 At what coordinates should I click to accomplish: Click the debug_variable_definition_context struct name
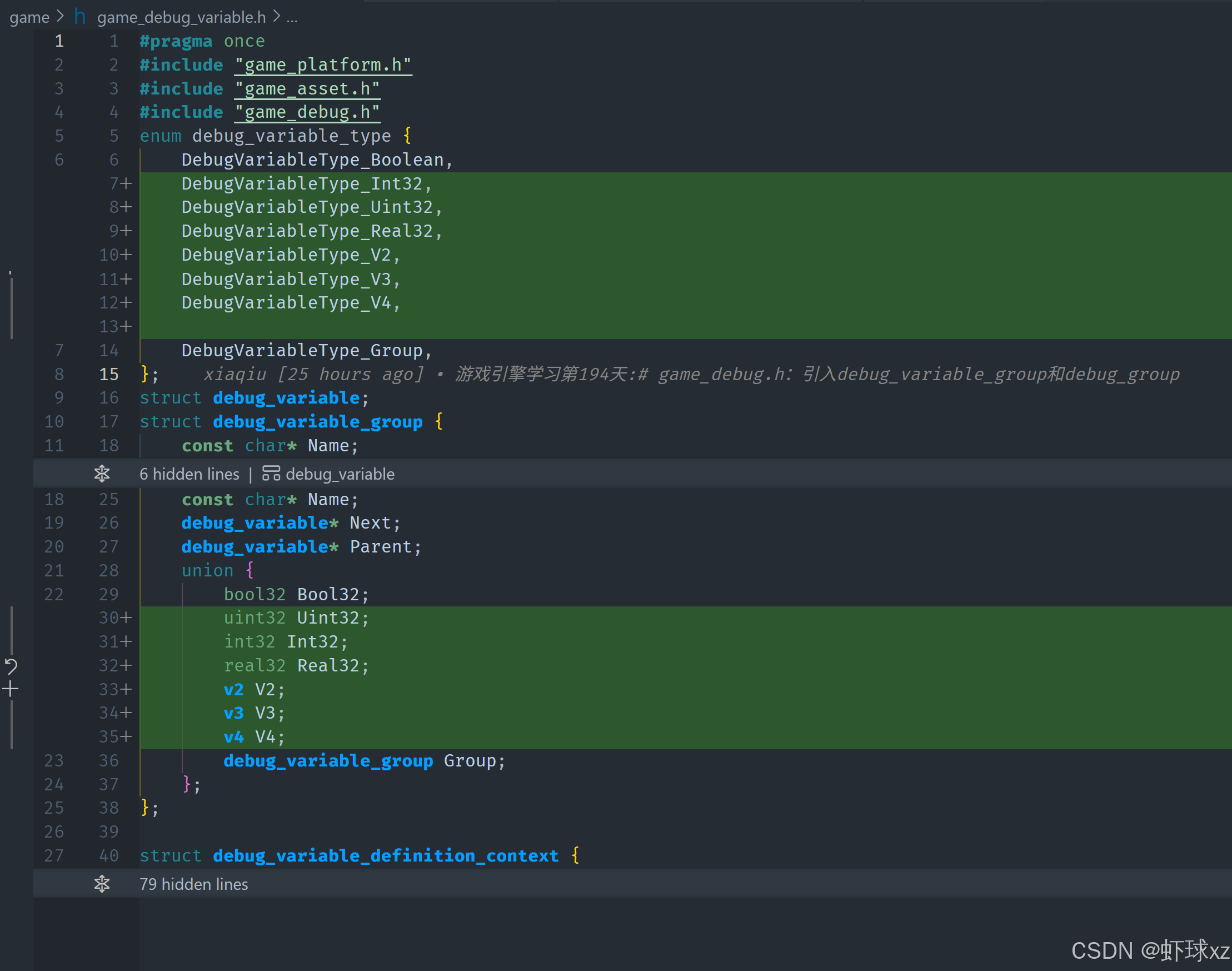[385, 855]
